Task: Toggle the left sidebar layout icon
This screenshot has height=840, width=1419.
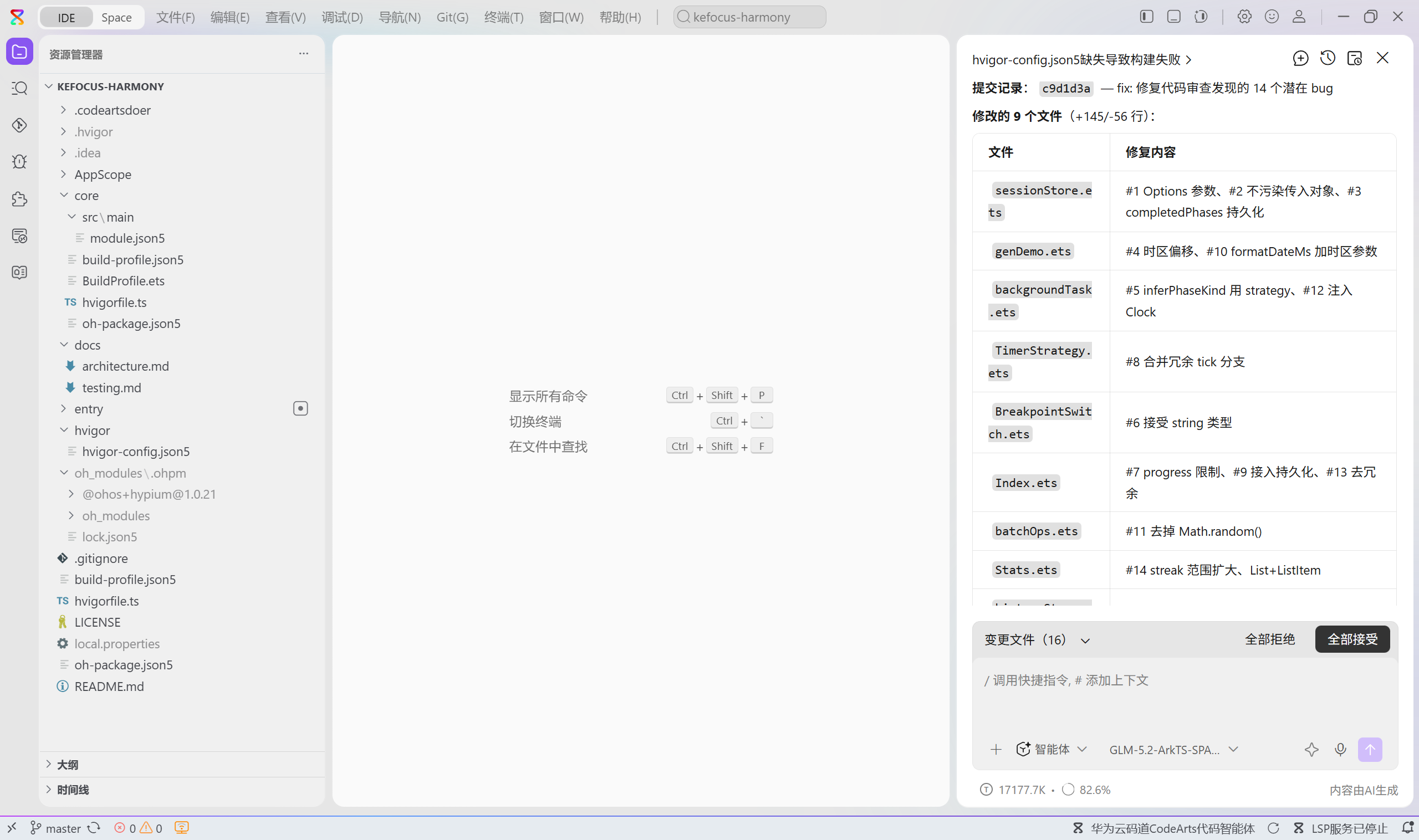Action: [1147, 17]
